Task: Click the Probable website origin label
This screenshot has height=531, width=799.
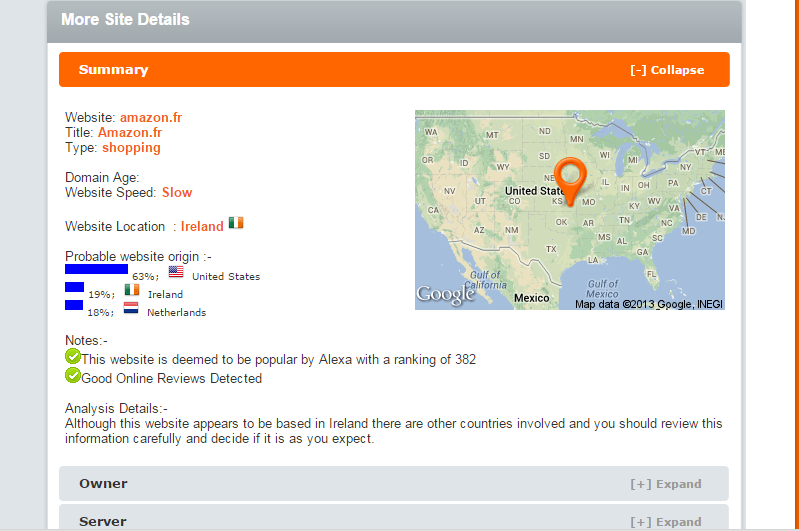Action: tap(138, 256)
